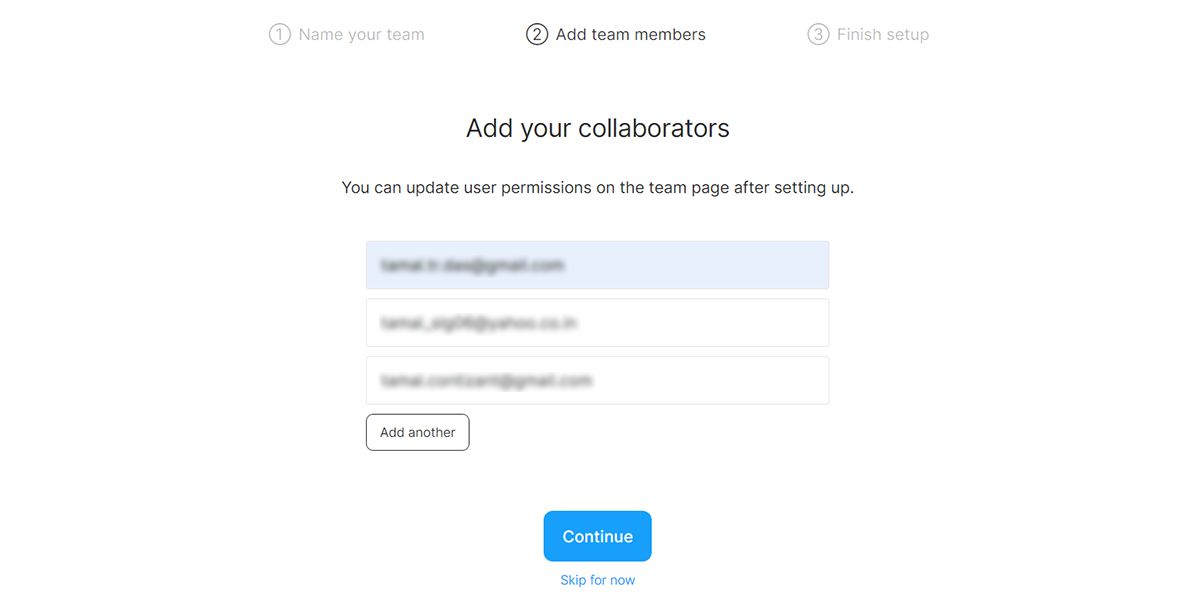Go to the 'Name your team' step
Screen dimensions: 1200x600
tap(361, 35)
